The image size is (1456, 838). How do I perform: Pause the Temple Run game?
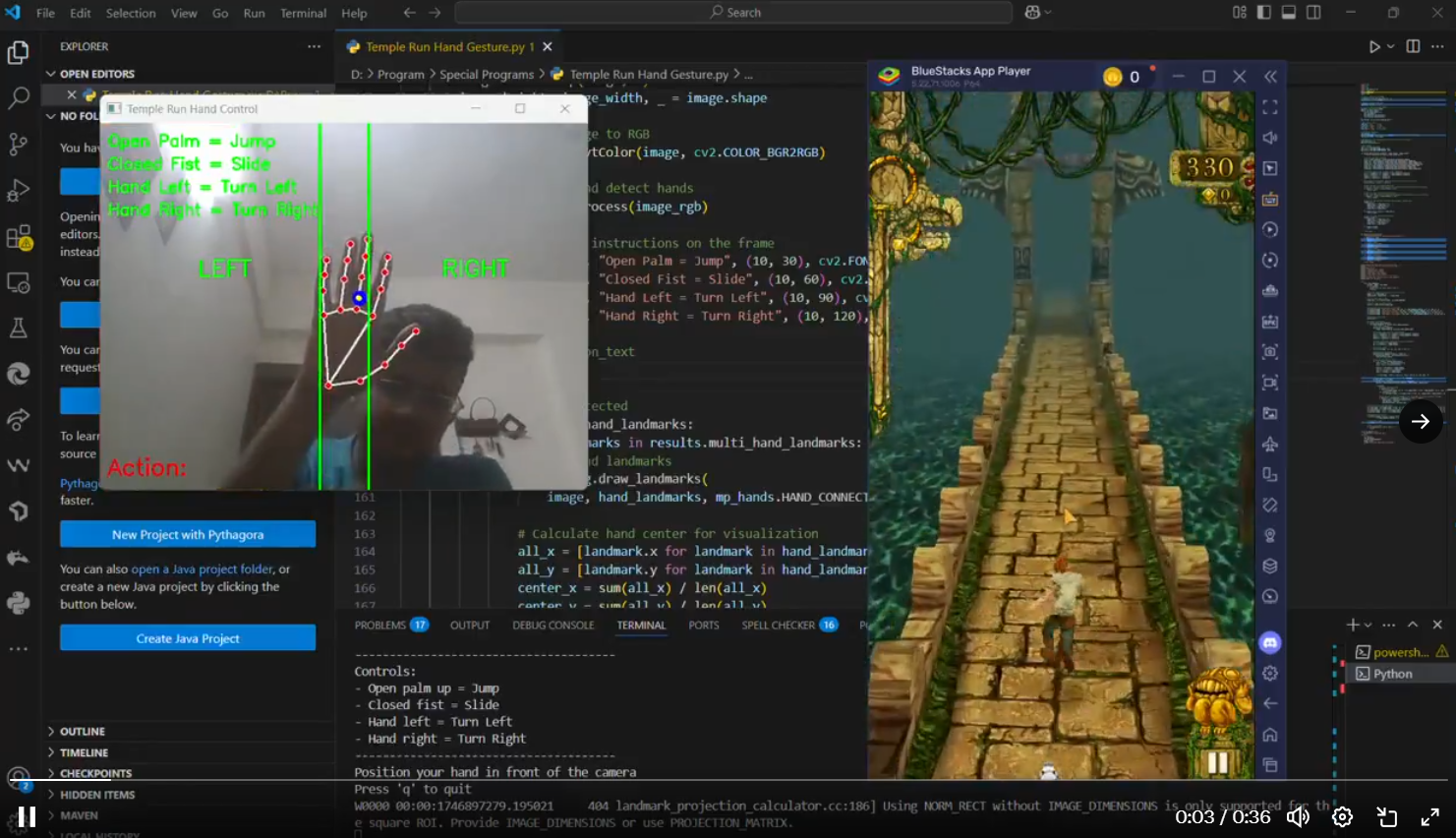(1217, 762)
